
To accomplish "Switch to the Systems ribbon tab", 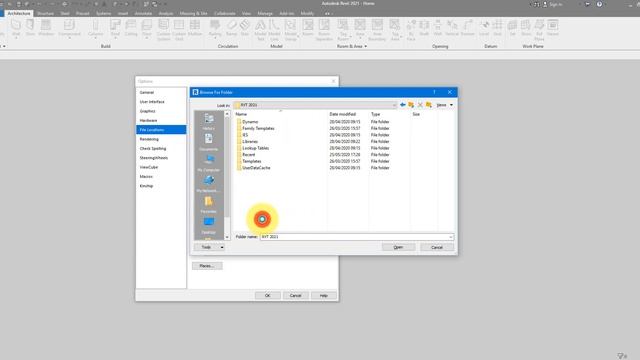I will point(103,13).
